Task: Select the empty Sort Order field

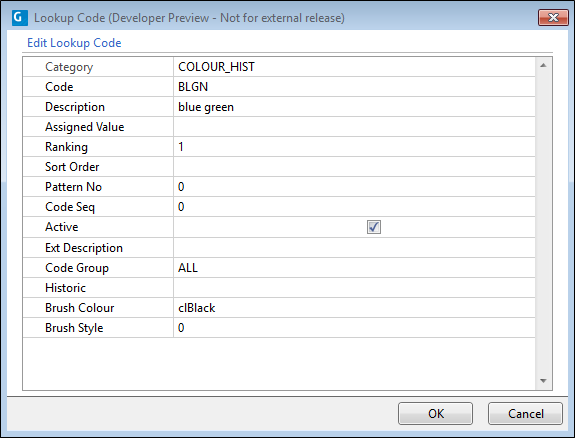Action: point(354,167)
